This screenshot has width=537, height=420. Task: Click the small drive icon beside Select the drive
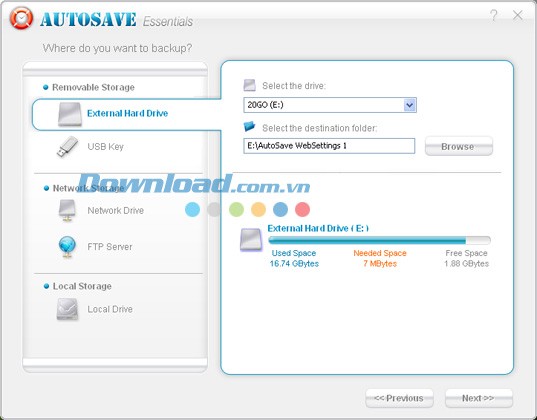click(250, 85)
